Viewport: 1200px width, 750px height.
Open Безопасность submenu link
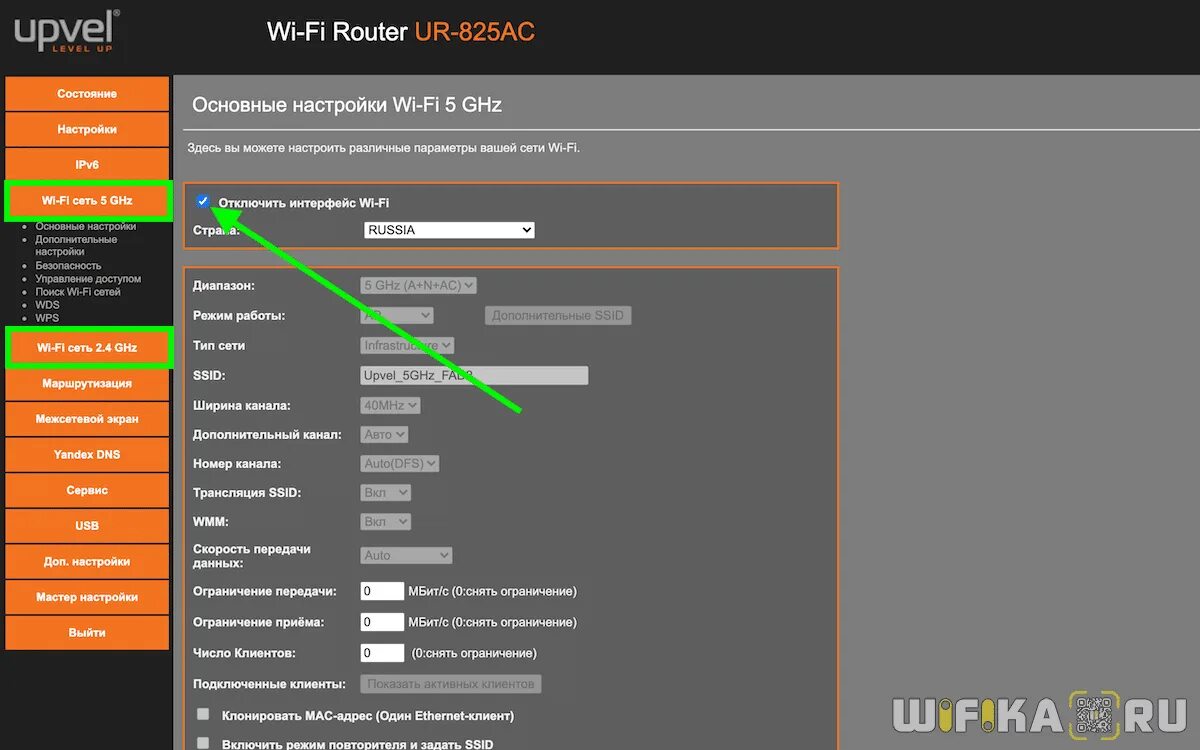68,266
